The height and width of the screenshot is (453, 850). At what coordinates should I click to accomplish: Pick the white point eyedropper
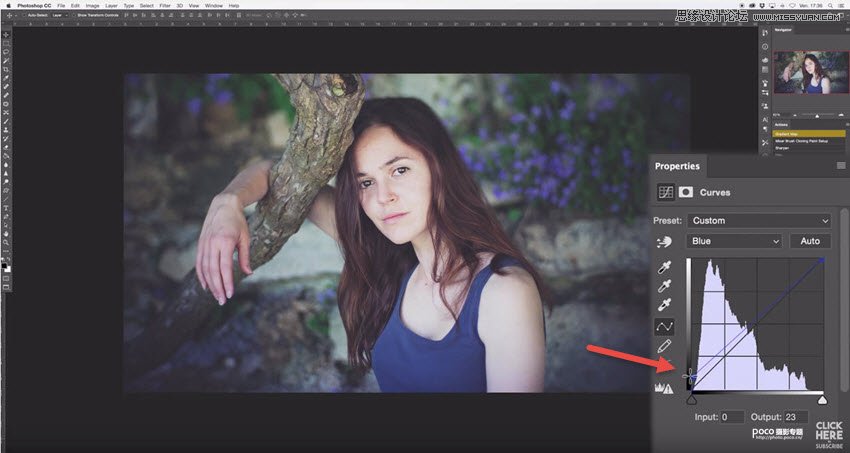[x=664, y=305]
